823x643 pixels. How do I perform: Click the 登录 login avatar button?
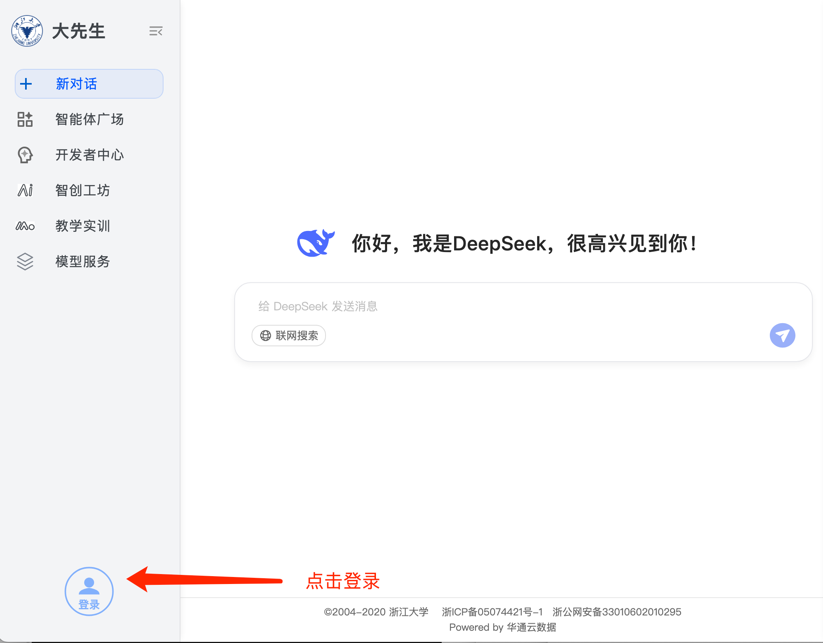pyautogui.click(x=89, y=591)
